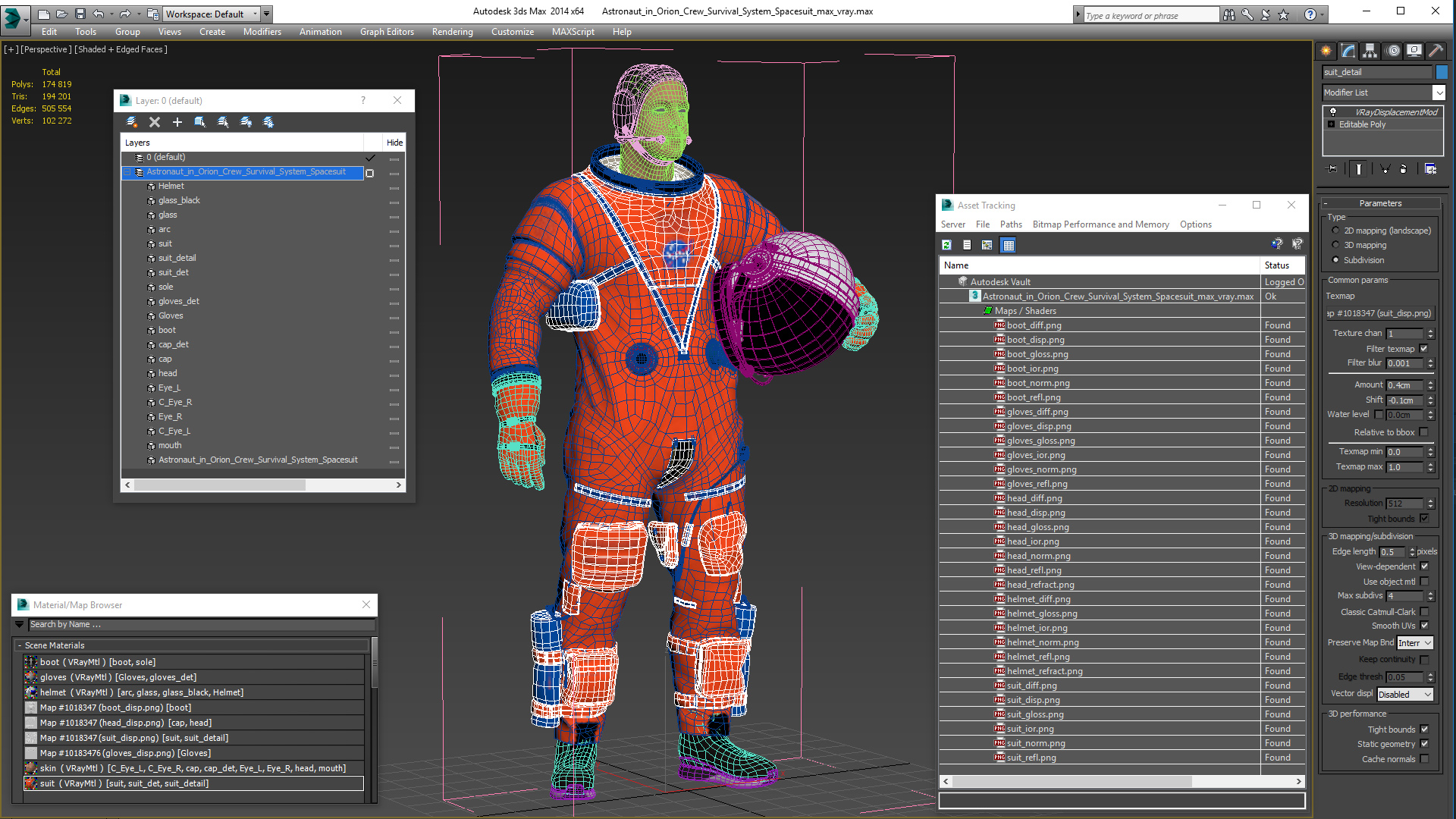Open Vector displ Disabled dropdown
Image resolution: width=1456 pixels, height=819 pixels.
point(1405,694)
